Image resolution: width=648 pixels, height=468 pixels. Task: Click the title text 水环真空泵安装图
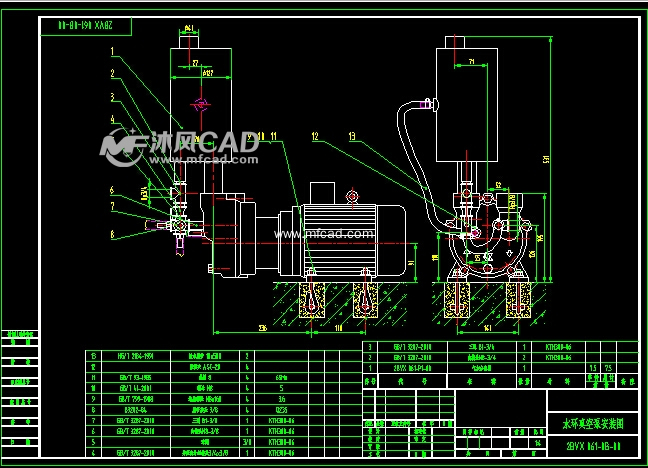pyautogui.click(x=590, y=426)
